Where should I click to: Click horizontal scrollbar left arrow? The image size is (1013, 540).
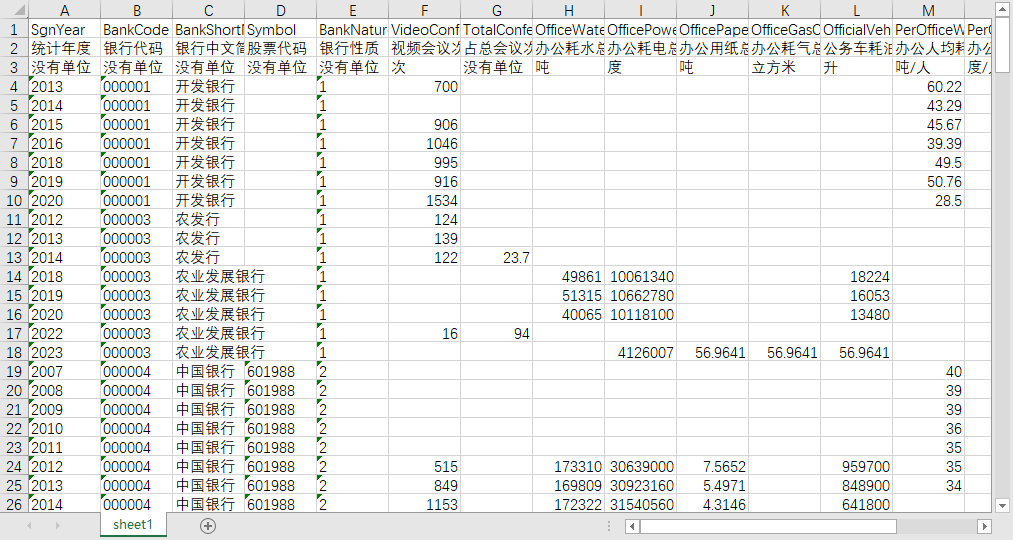pos(633,526)
